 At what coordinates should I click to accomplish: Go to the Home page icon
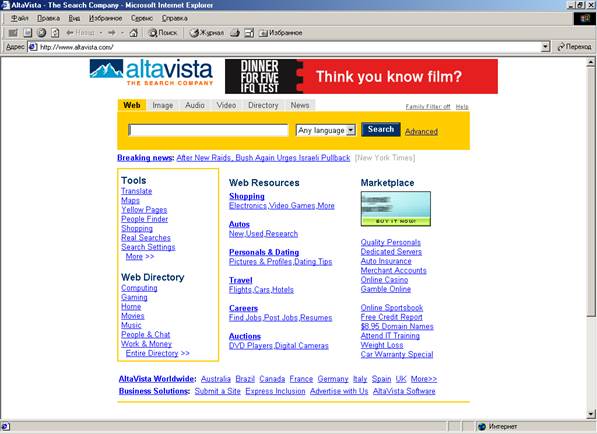[133, 33]
